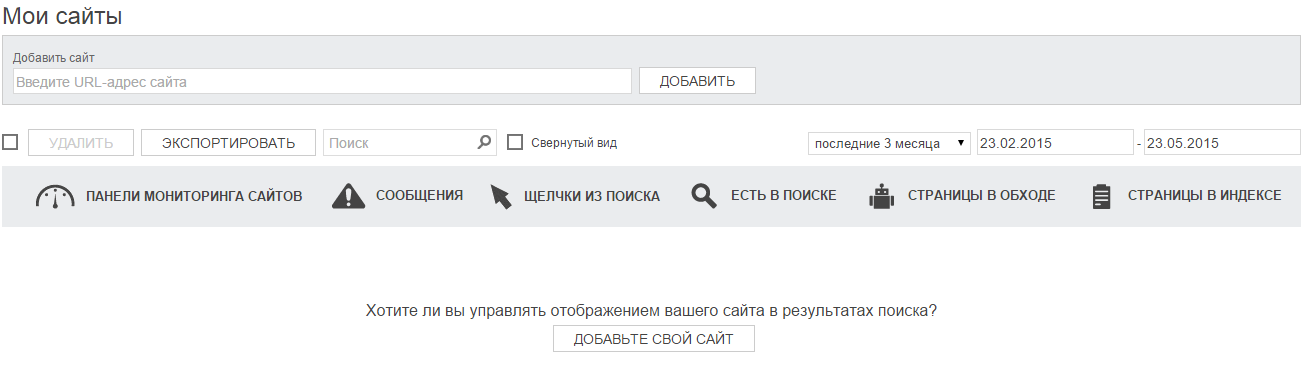Select the Щелчки из поиска tab
Image resolution: width=1301 pixels, height=368 pixels.
point(592,196)
